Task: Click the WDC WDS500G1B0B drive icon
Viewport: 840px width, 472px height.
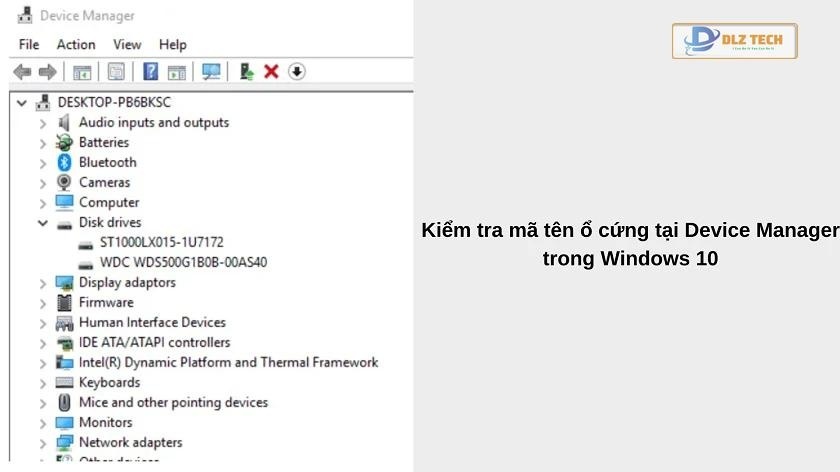Action: (86, 265)
